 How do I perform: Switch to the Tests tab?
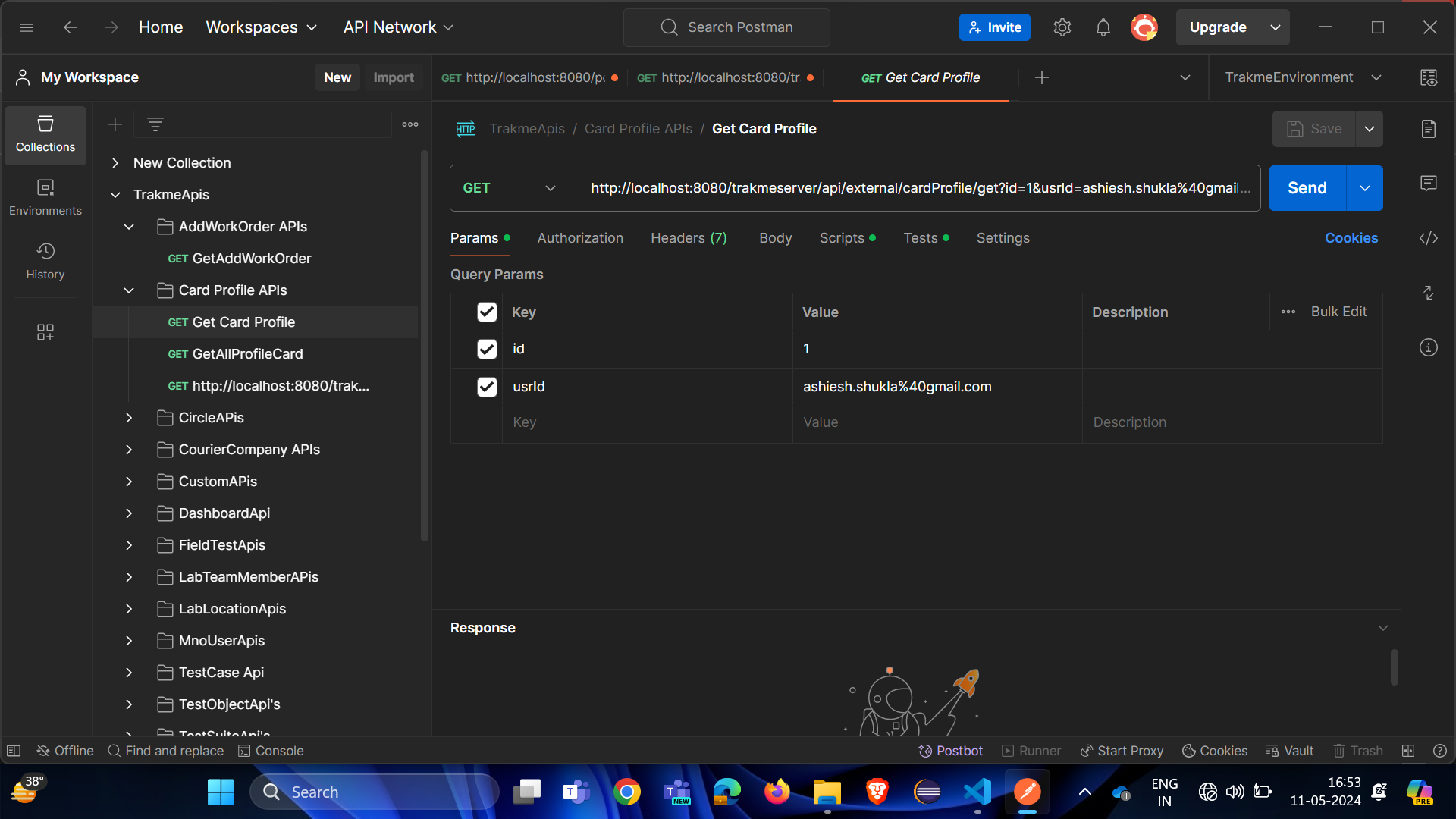point(926,238)
